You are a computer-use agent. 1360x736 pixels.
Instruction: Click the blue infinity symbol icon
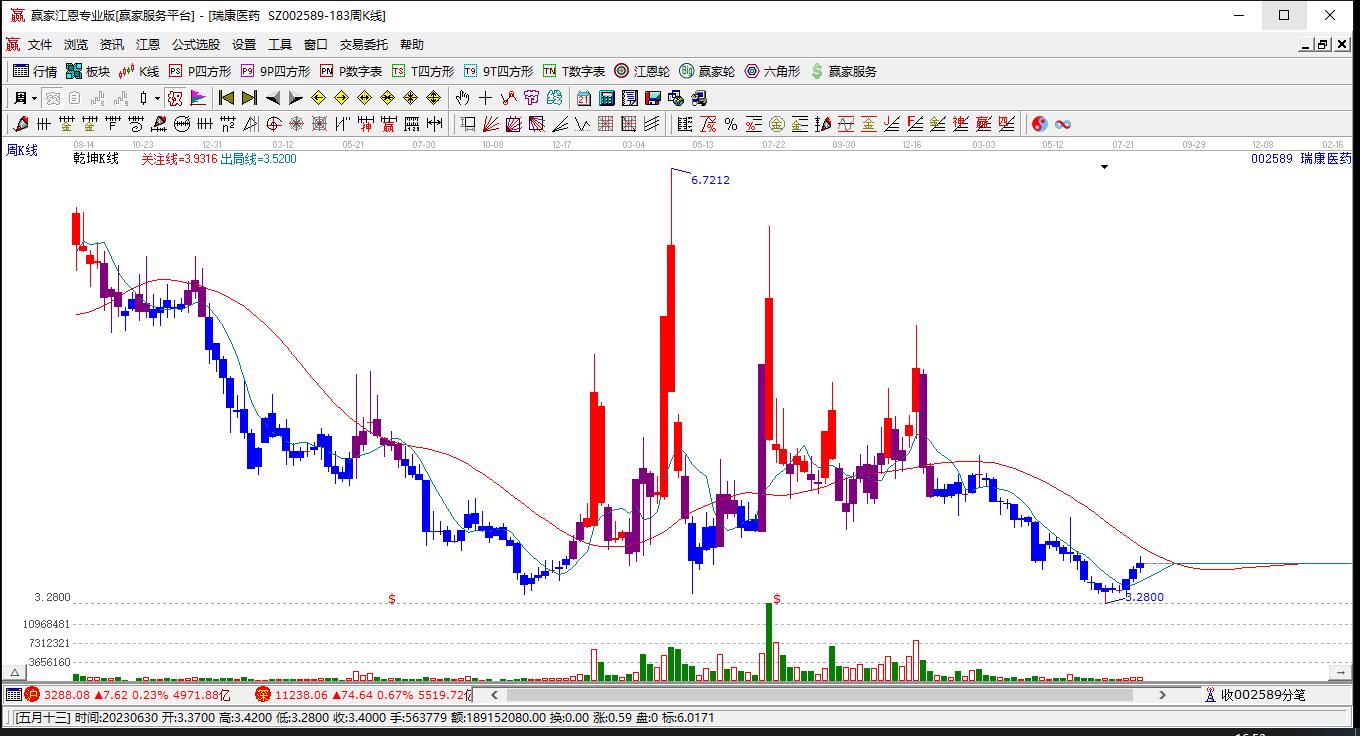pos(1063,124)
